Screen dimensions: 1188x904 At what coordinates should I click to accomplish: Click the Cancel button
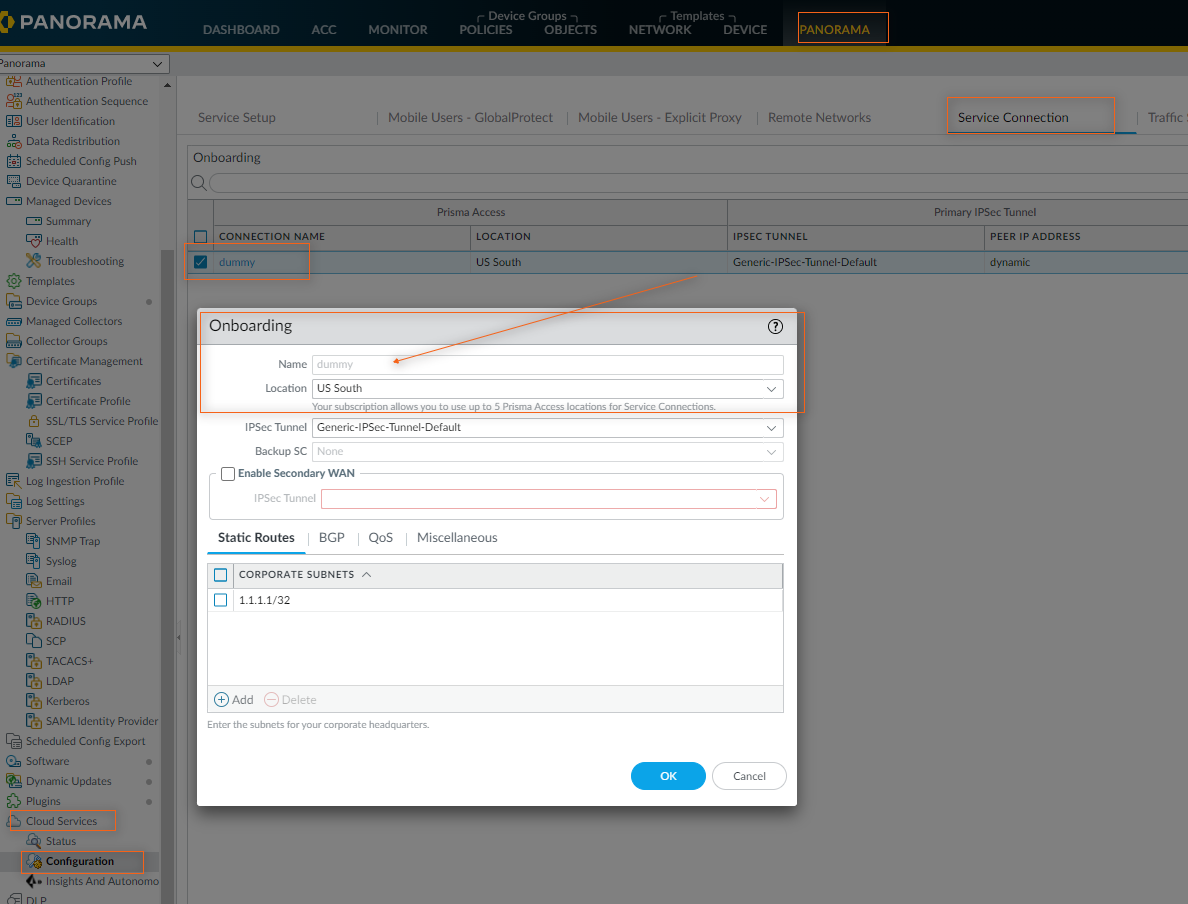[x=749, y=776]
